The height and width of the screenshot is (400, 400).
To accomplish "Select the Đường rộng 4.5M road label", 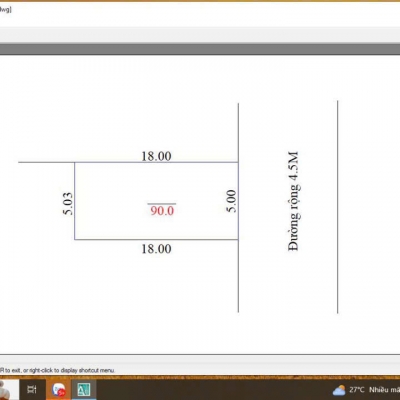I will tap(294, 201).
